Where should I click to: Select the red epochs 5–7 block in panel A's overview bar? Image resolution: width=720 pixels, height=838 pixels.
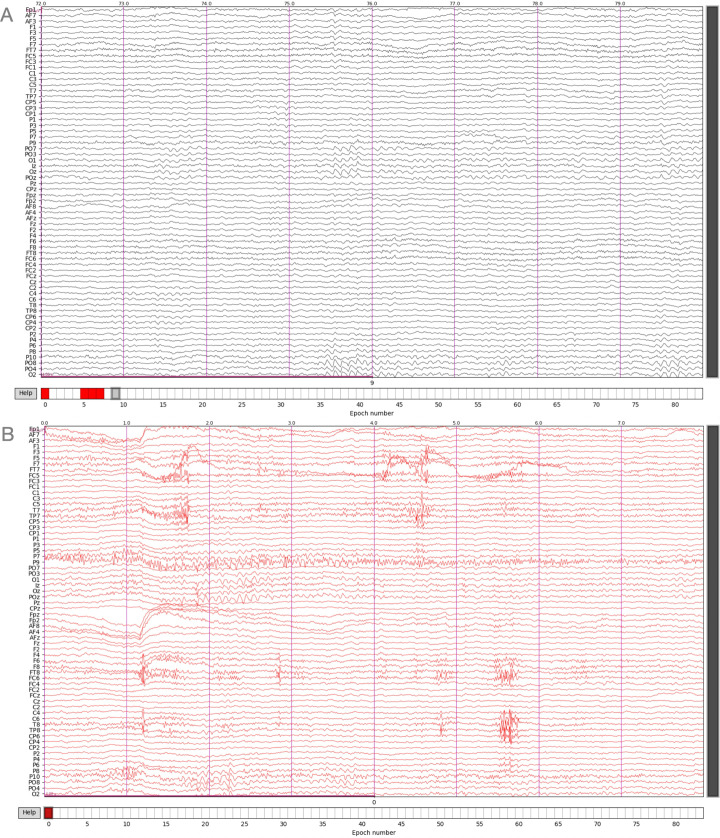pyautogui.click(x=92, y=394)
